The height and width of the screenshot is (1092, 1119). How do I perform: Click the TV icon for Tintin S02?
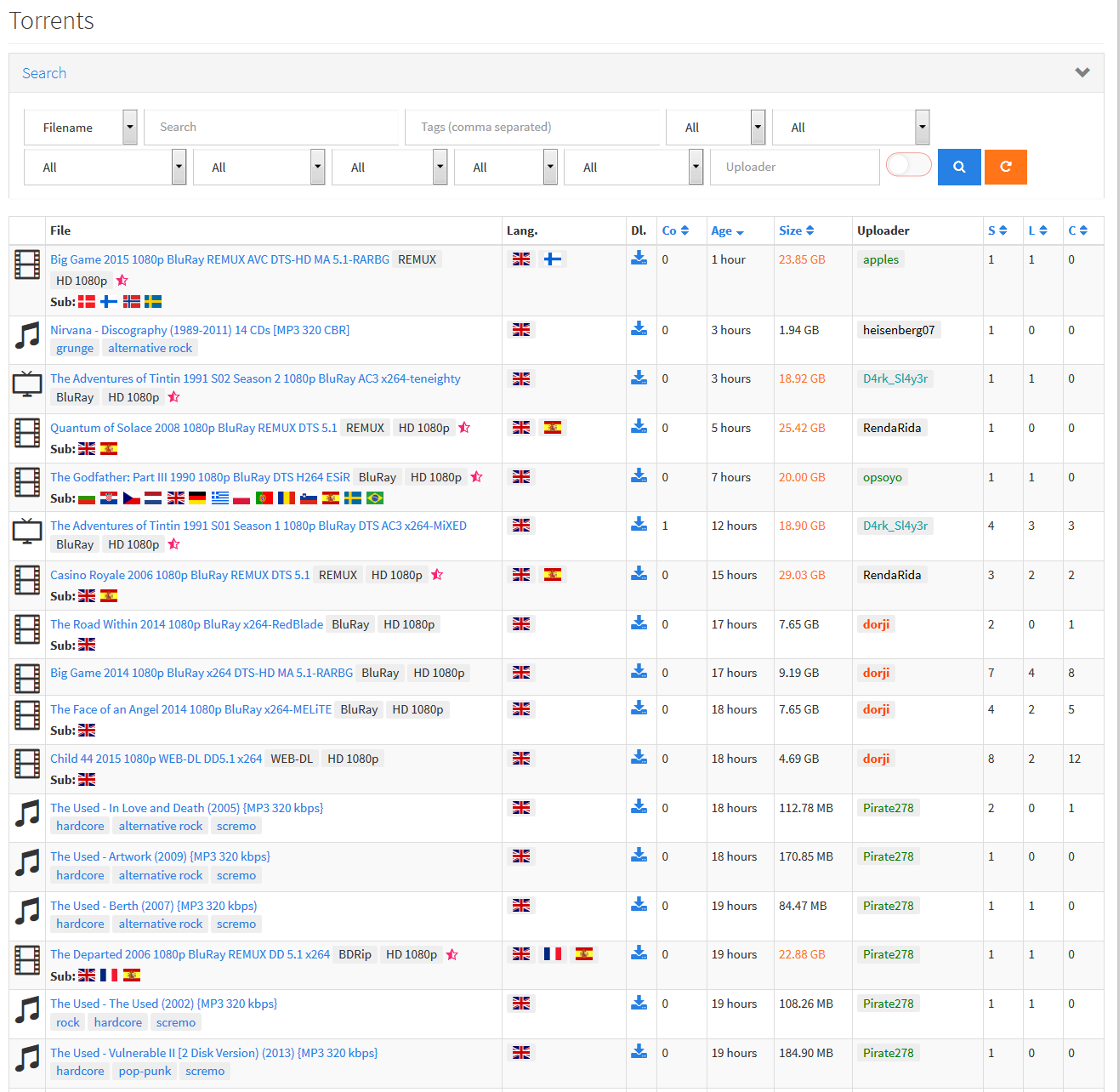pos(27,384)
